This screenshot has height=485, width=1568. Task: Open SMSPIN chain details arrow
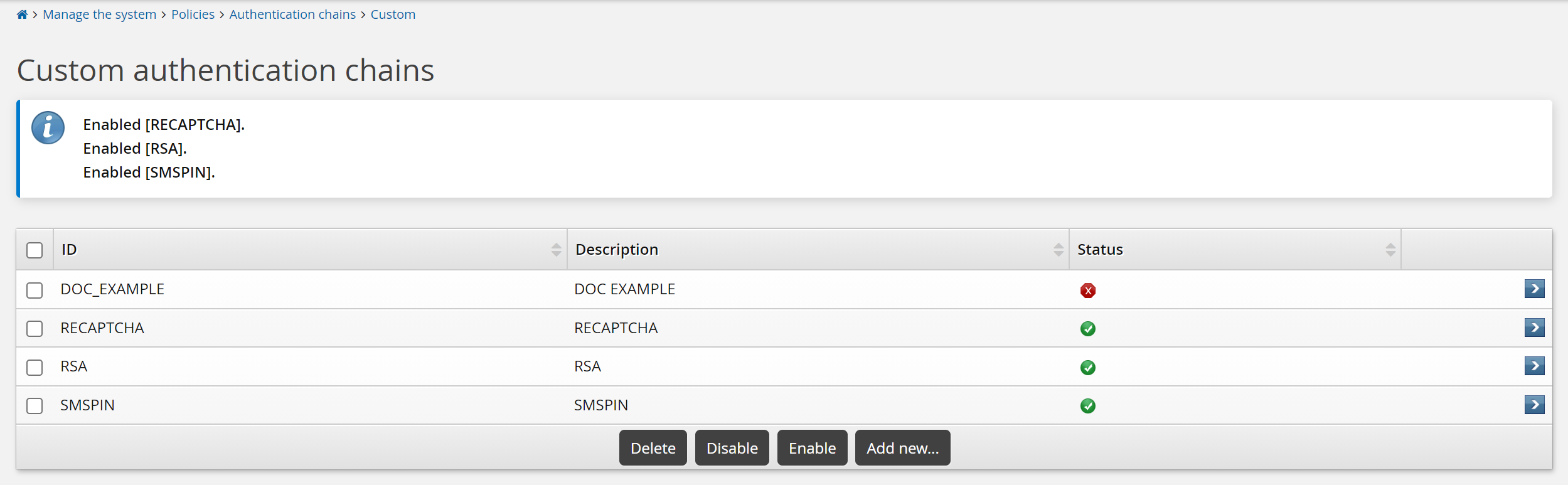click(x=1534, y=405)
